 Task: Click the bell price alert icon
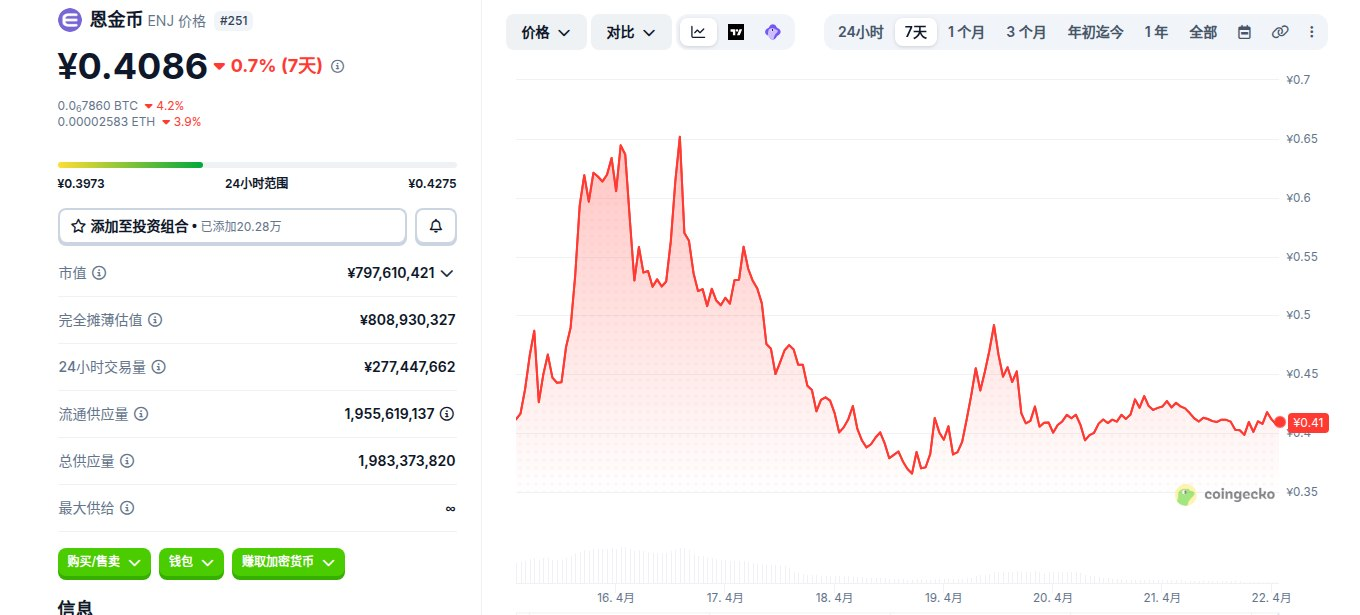coord(436,227)
